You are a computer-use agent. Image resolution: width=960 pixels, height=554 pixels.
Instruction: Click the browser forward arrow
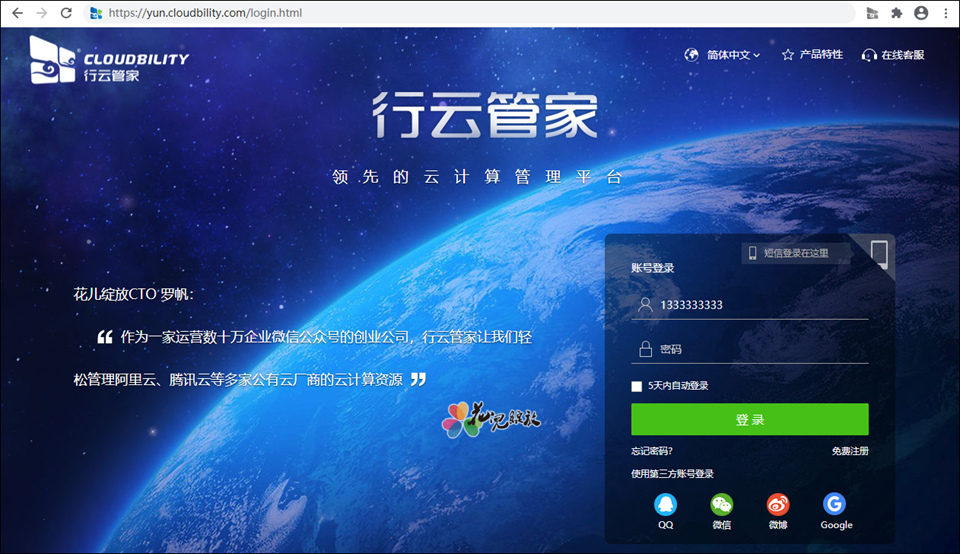[x=42, y=13]
